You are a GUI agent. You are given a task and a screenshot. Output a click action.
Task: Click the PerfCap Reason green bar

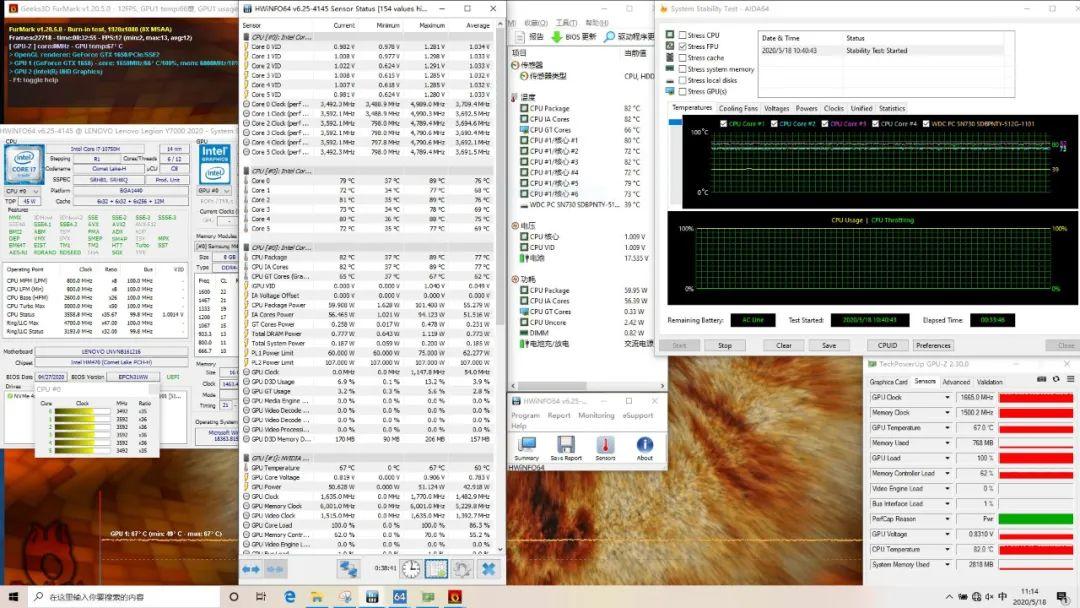tap(1036, 518)
